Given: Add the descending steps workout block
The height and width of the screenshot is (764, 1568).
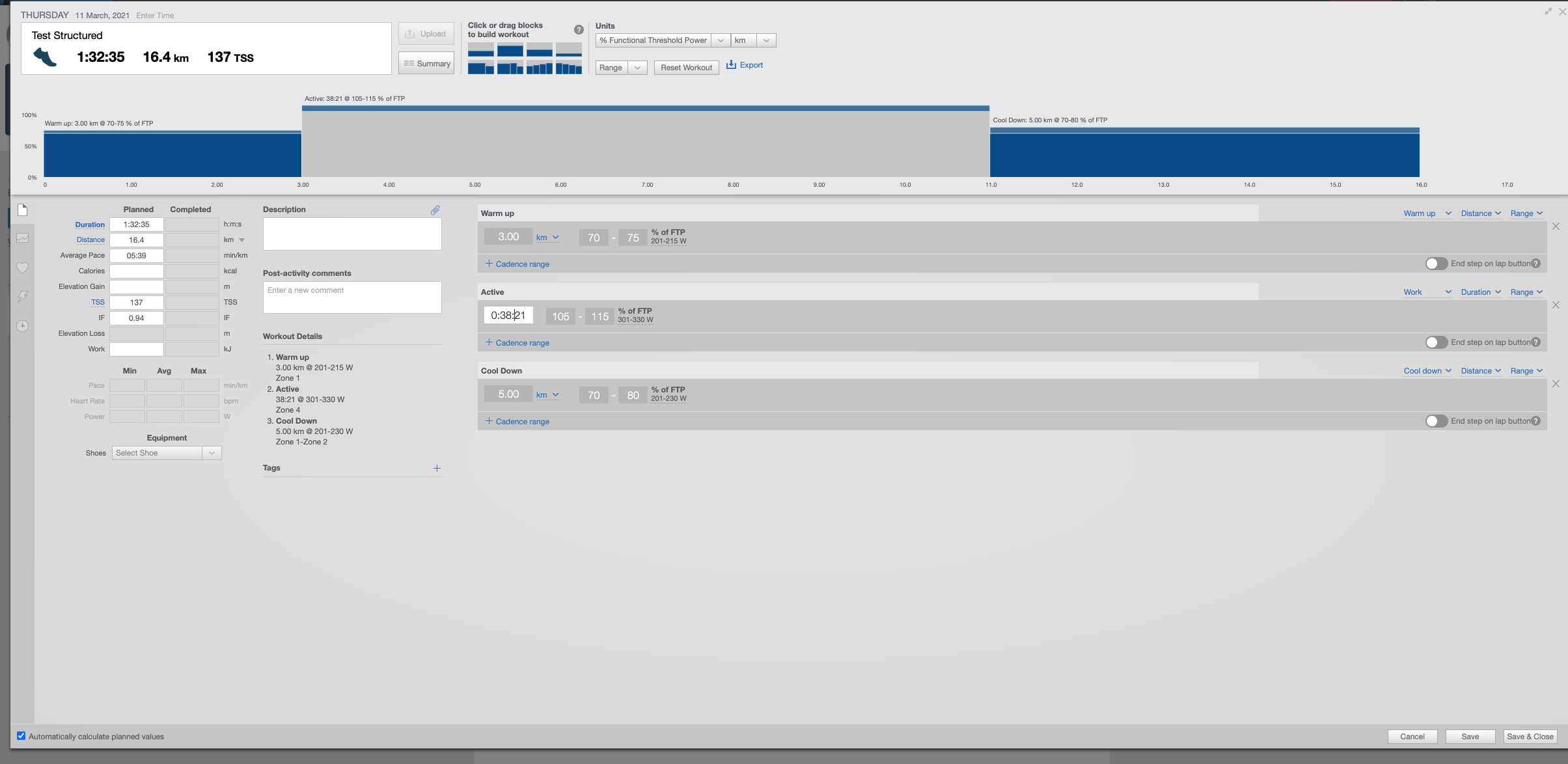Looking at the screenshot, I should 568,68.
